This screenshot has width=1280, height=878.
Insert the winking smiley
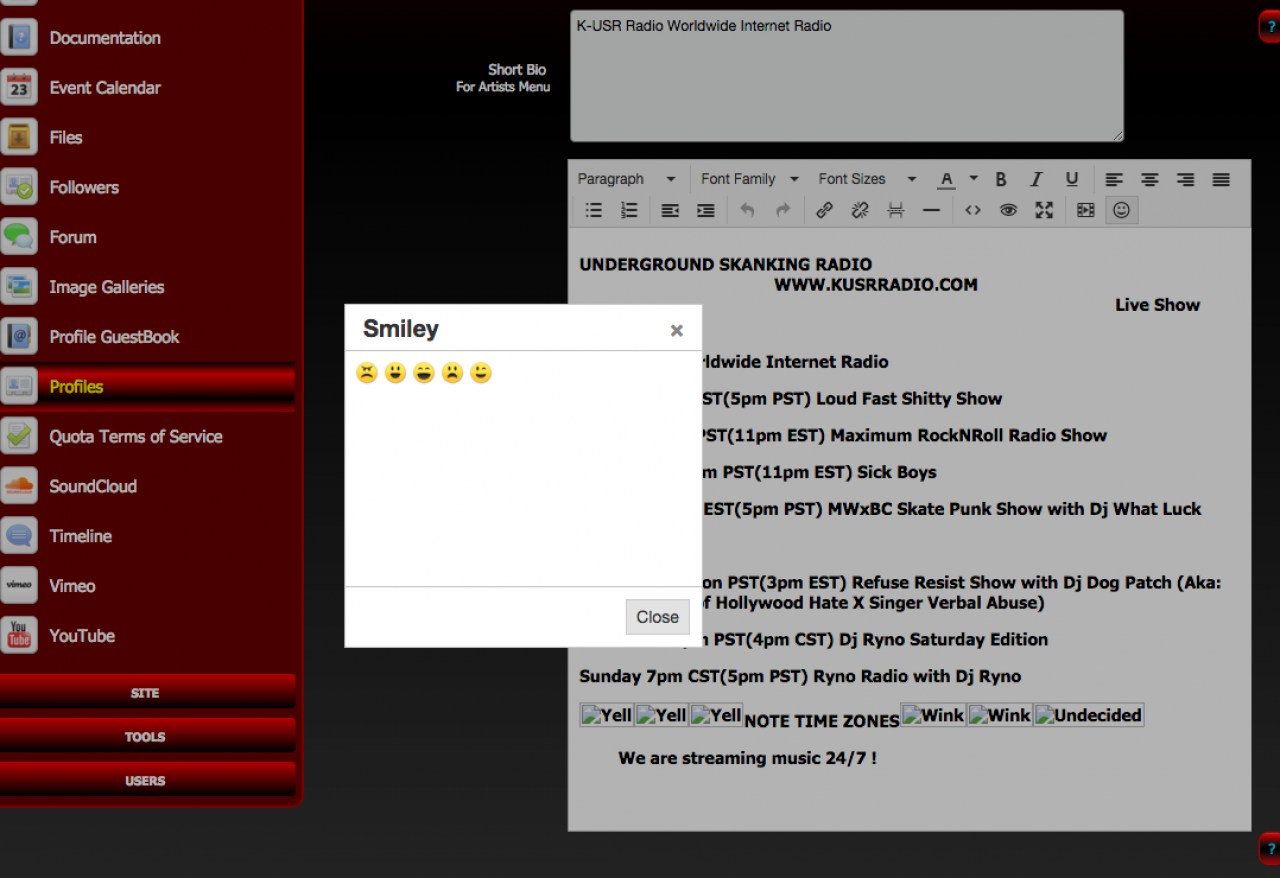[x=481, y=373]
